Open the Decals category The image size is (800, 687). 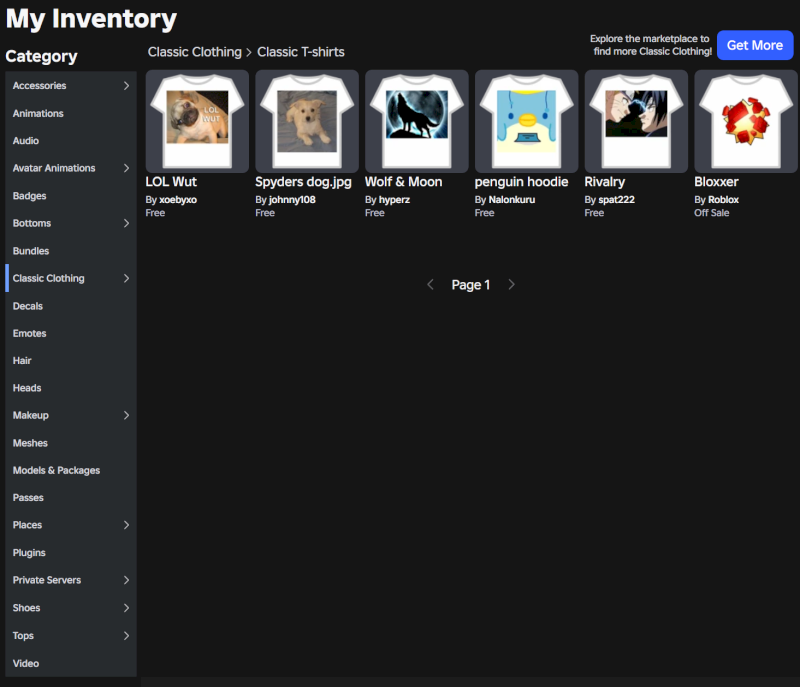(28, 306)
